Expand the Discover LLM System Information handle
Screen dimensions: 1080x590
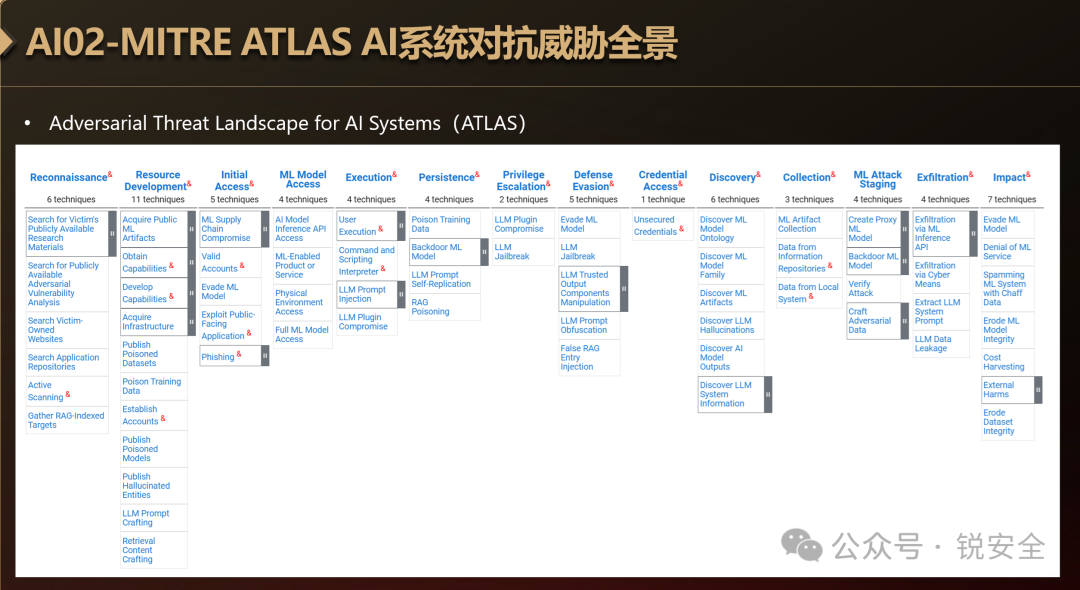(768, 394)
